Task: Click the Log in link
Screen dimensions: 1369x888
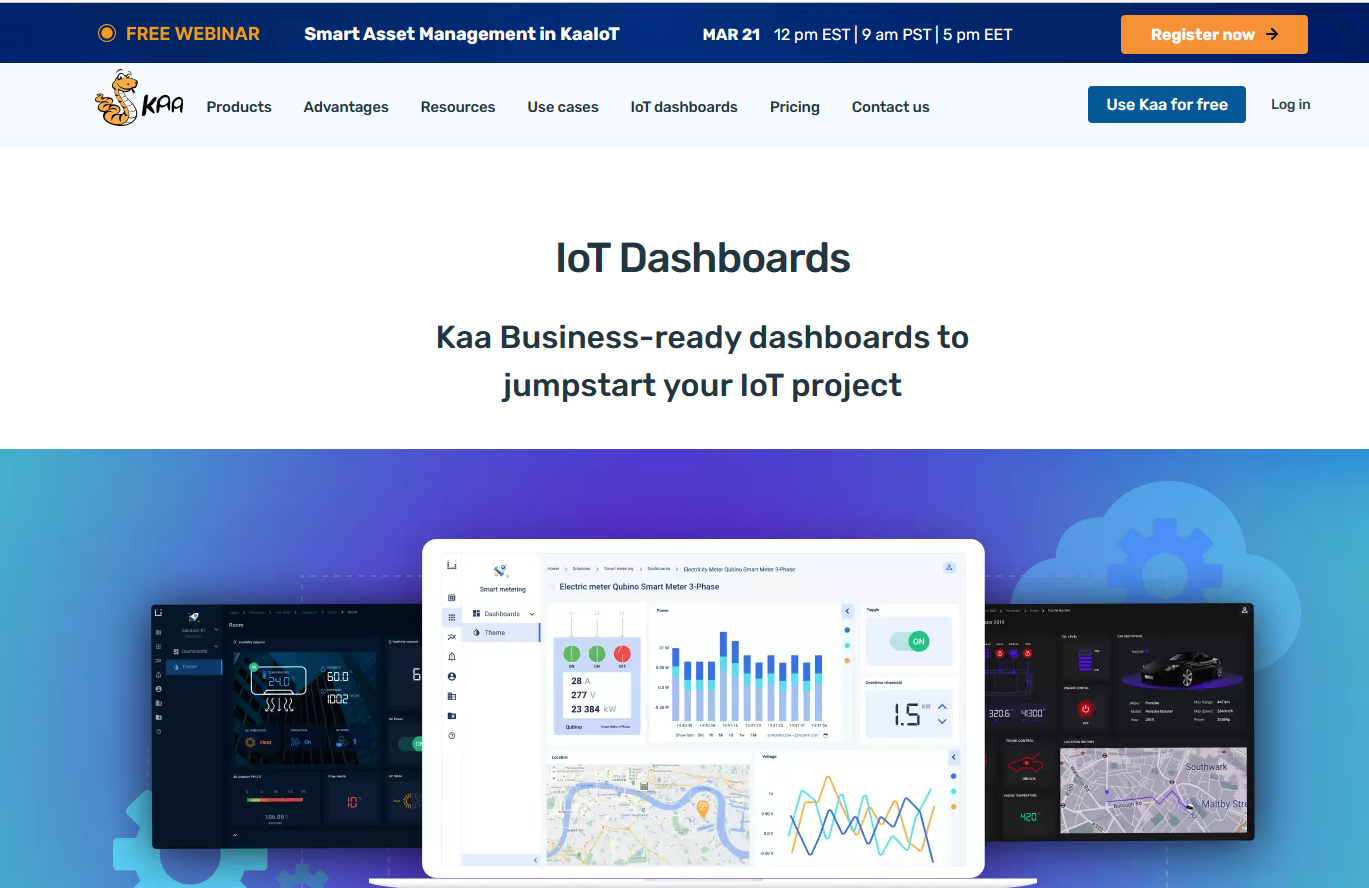Action: pyautogui.click(x=1290, y=104)
